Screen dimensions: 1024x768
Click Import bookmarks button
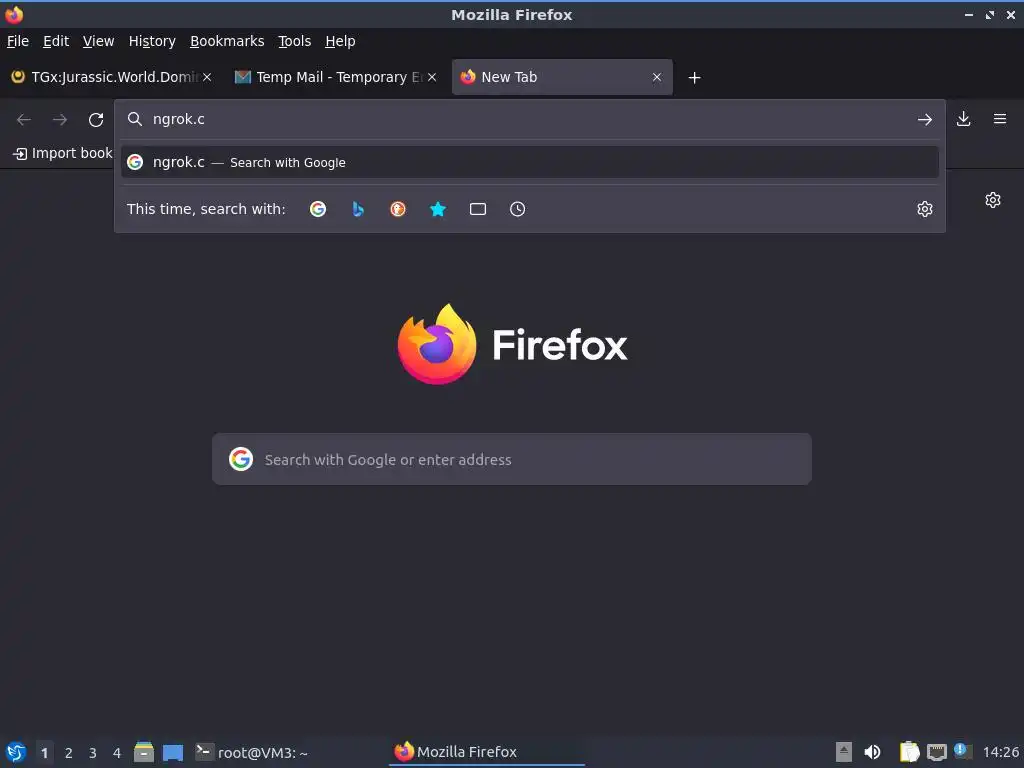(63, 153)
